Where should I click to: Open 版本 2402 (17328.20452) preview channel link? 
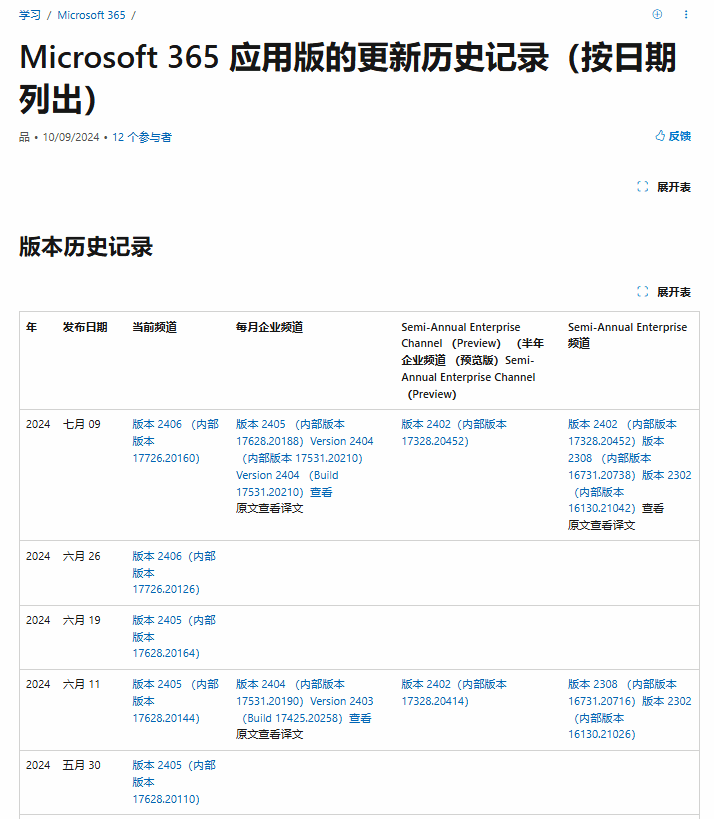tap(454, 432)
